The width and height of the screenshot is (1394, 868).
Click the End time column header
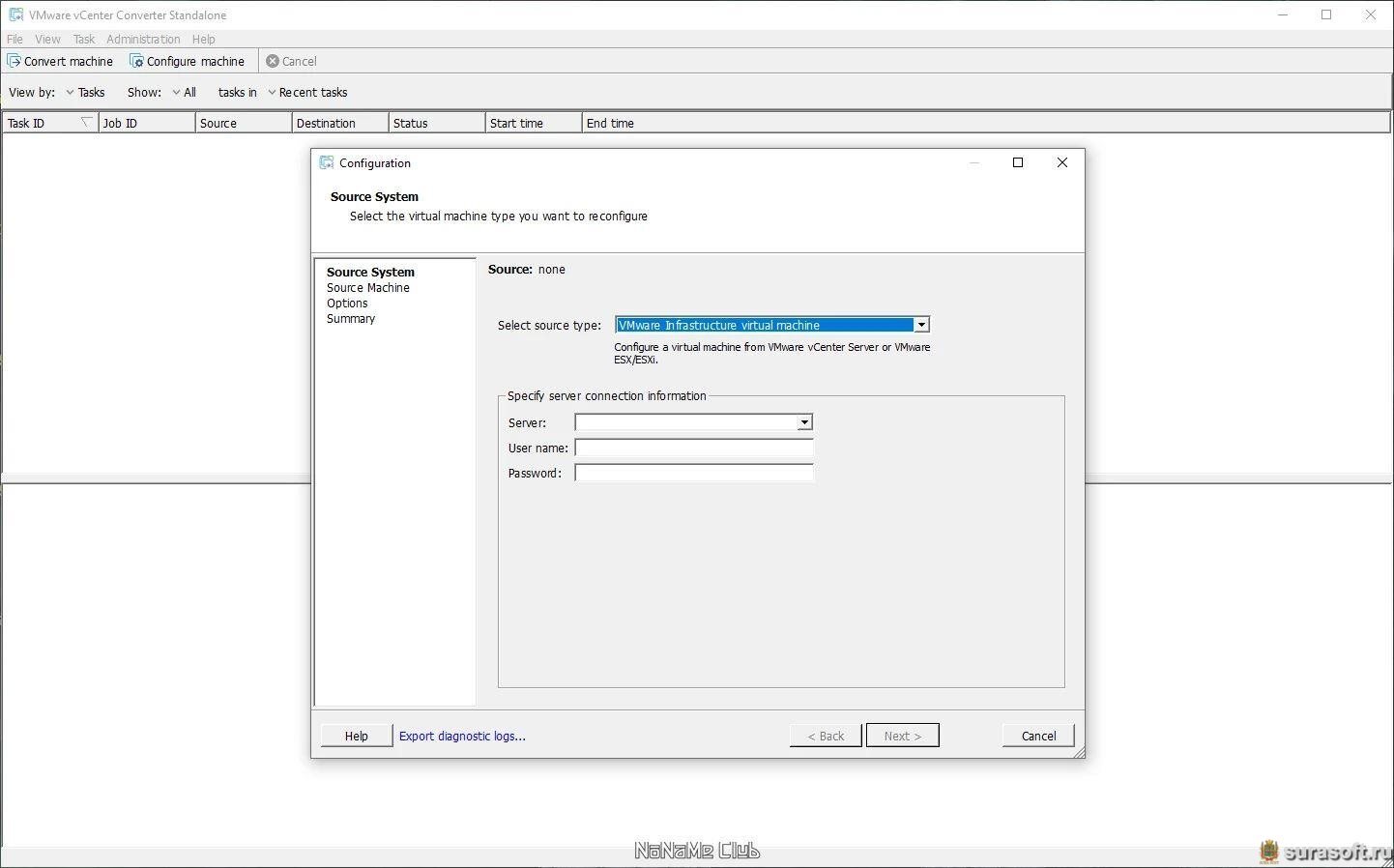click(x=986, y=123)
